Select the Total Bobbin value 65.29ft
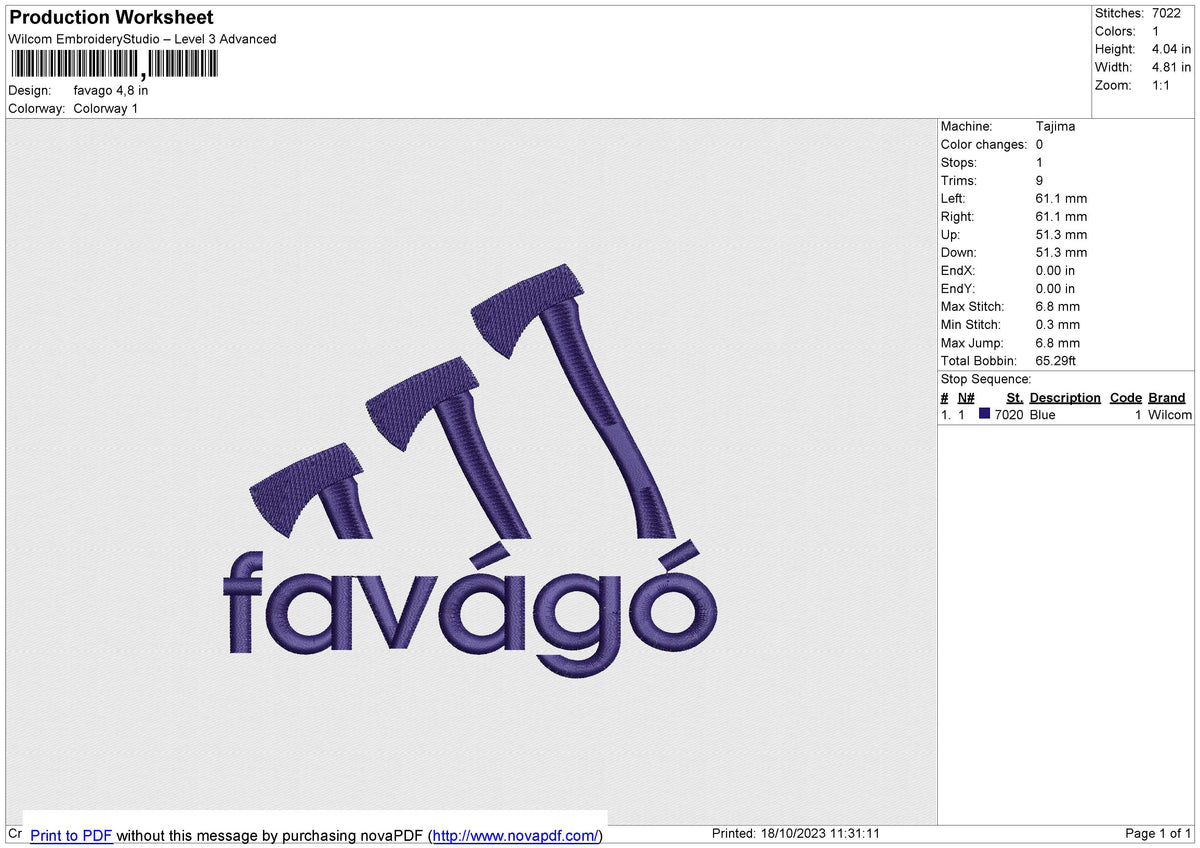 point(1056,360)
